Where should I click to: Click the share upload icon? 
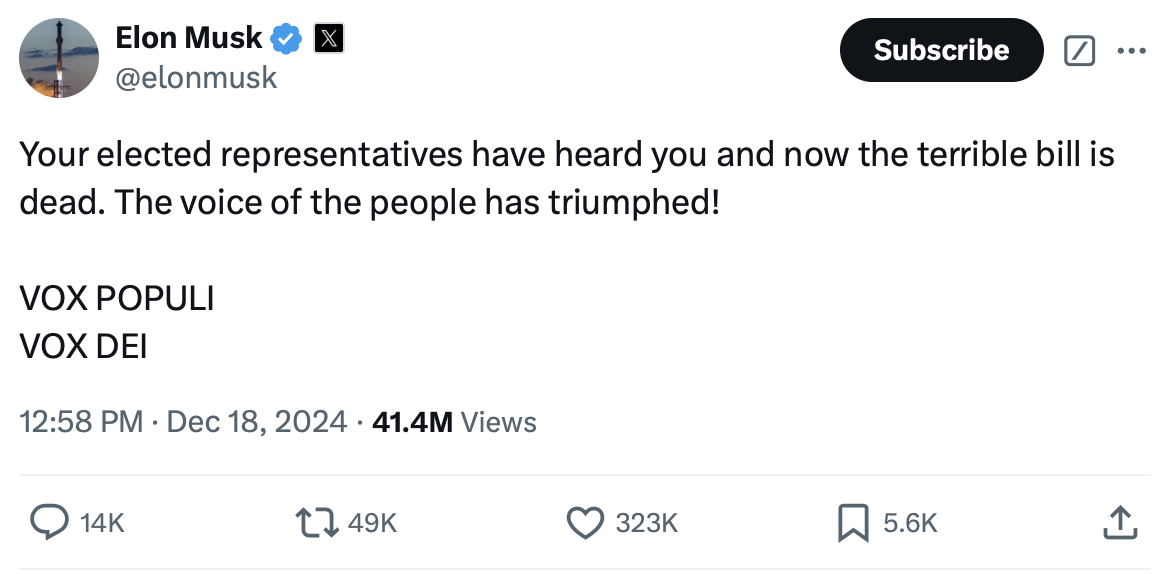pyautogui.click(x=1119, y=521)
